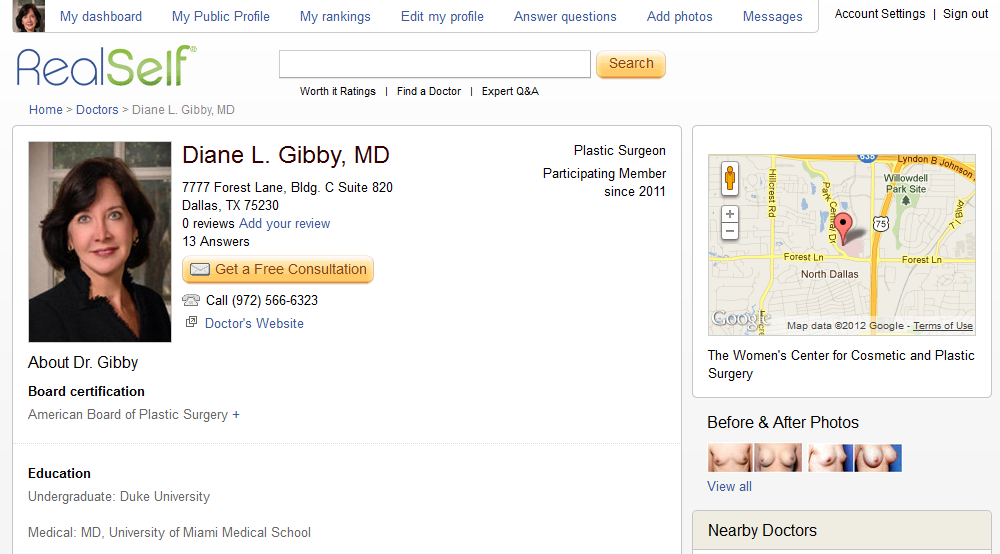Click Add your review link

point(284,224)
